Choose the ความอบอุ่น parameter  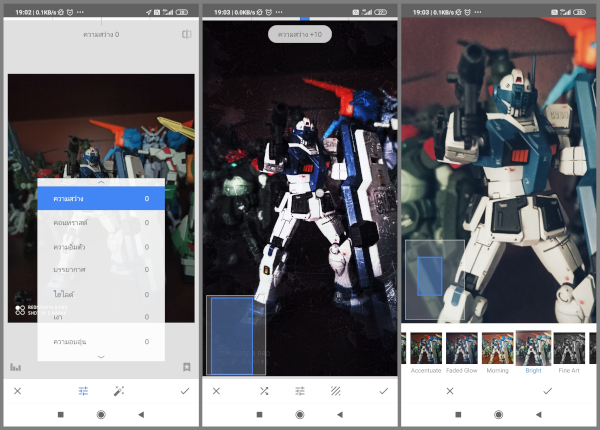tap(101, 342)
